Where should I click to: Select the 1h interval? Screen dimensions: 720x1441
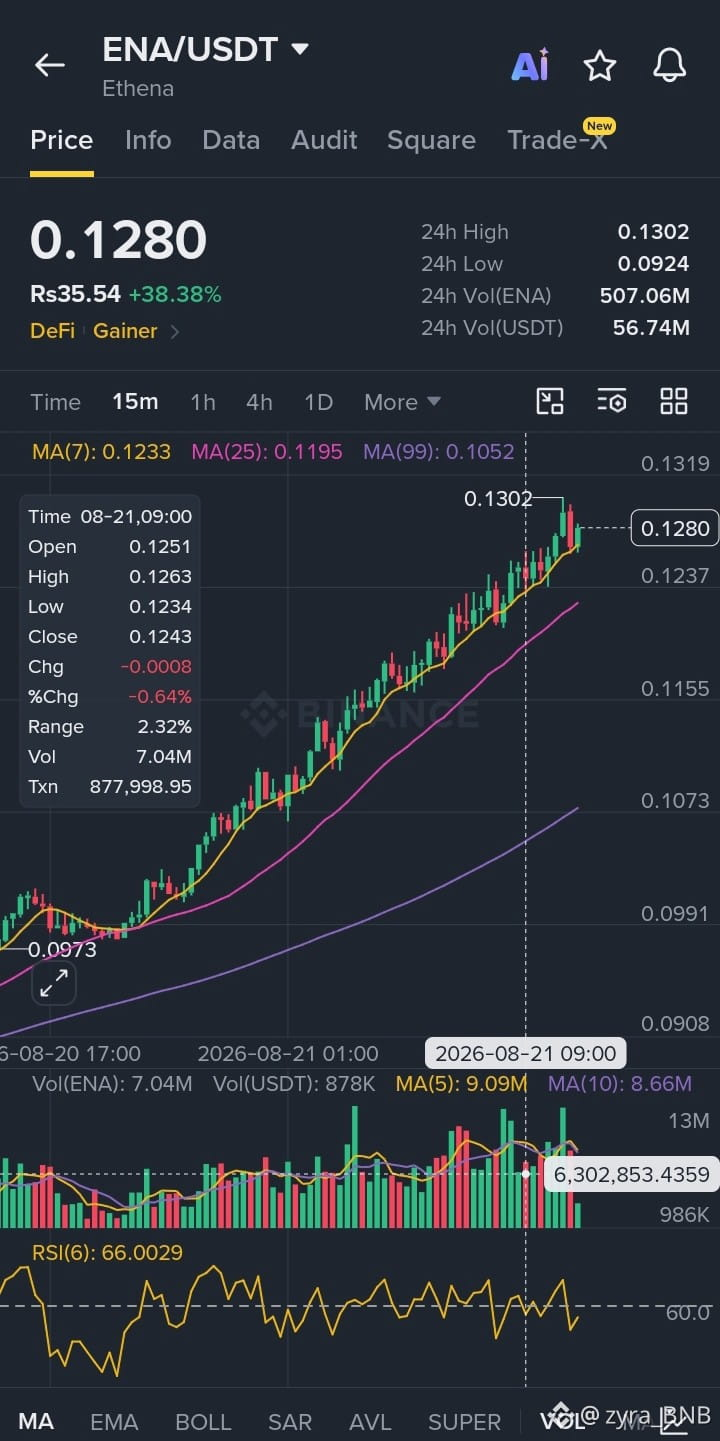203,402
